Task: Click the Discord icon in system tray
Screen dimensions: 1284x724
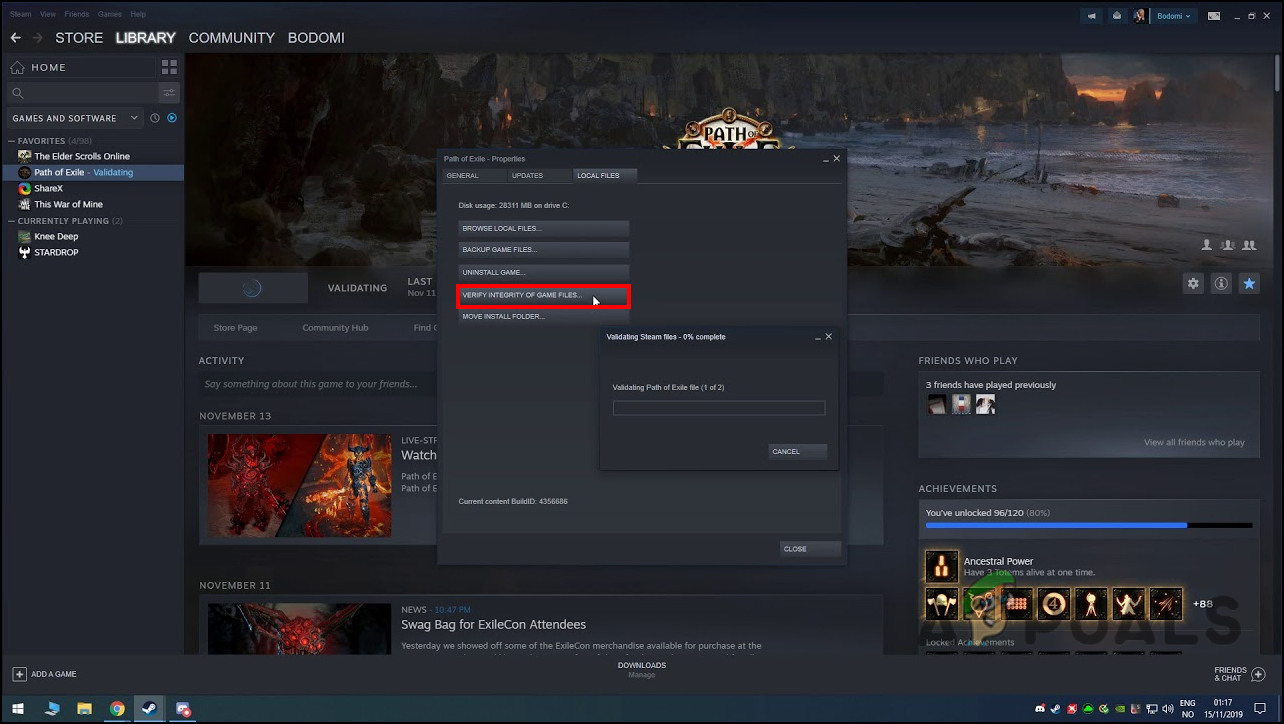Action: click(x=1040, y=709)
